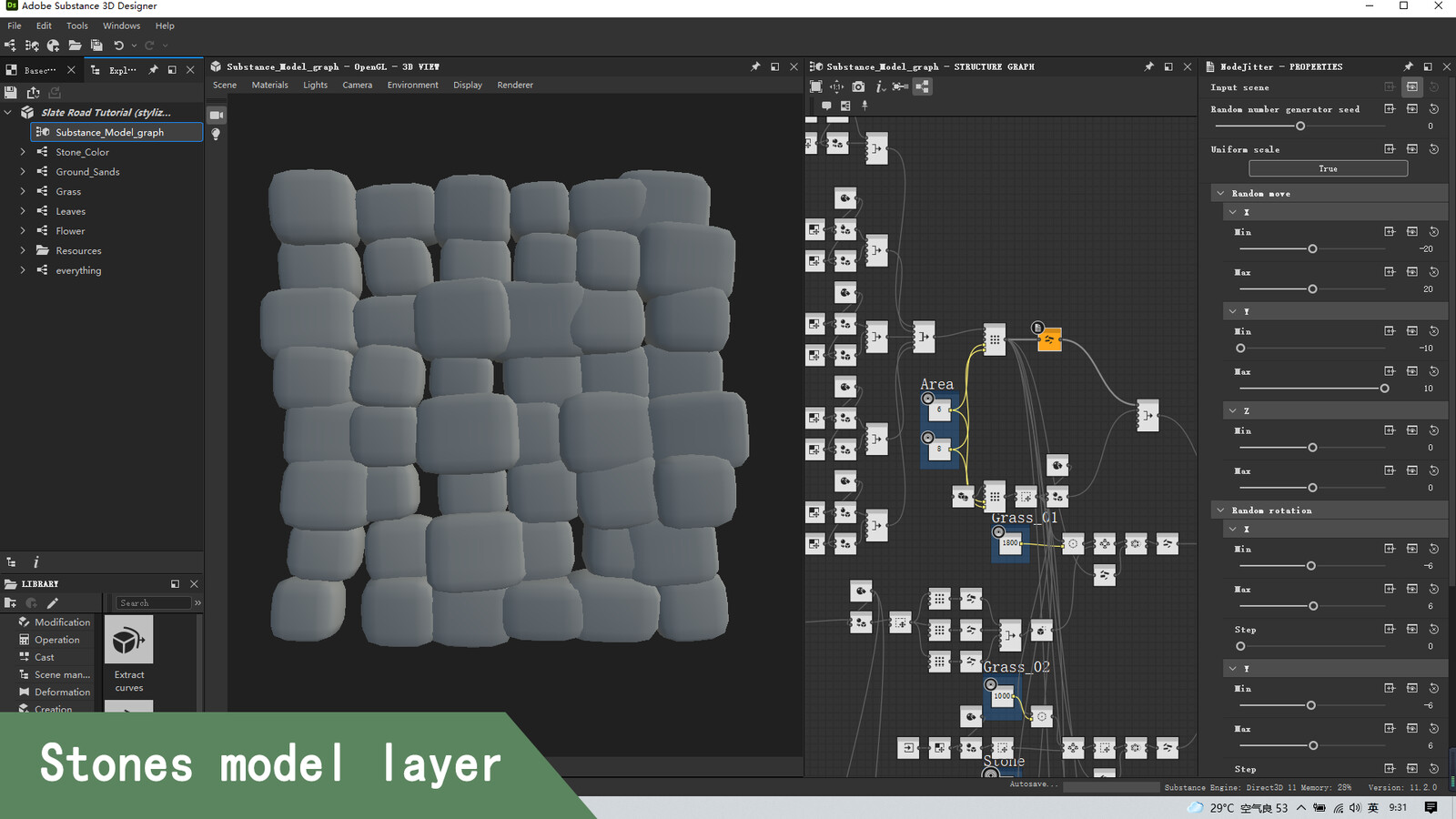Collapse the Slate Road Tutorial package

coord(8,113)
